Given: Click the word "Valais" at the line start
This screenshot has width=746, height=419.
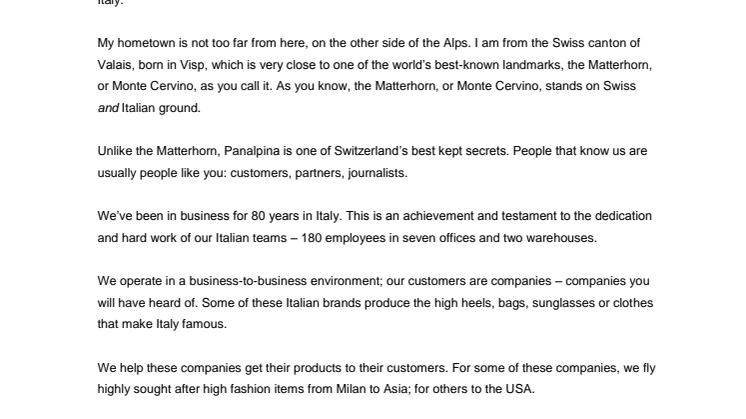Looking at the screenshot, I should [x=114, y=65].
